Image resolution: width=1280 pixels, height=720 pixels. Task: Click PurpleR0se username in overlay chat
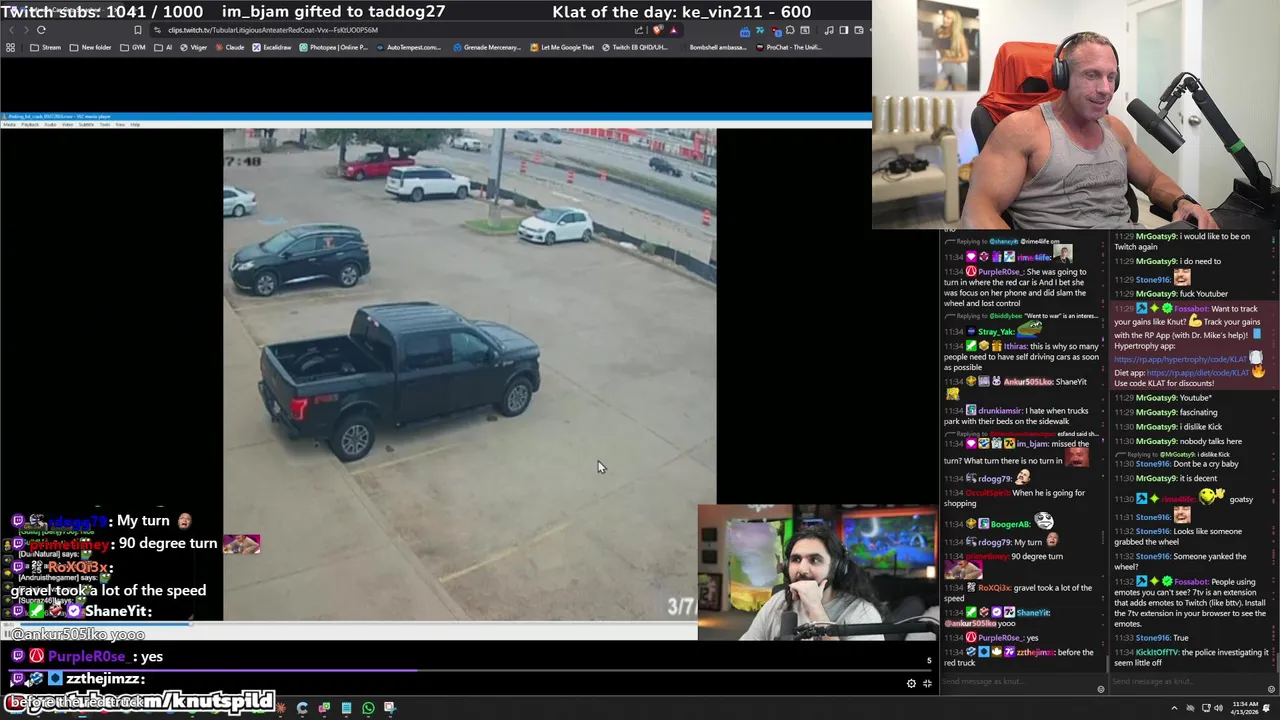[x=87, y=656]
